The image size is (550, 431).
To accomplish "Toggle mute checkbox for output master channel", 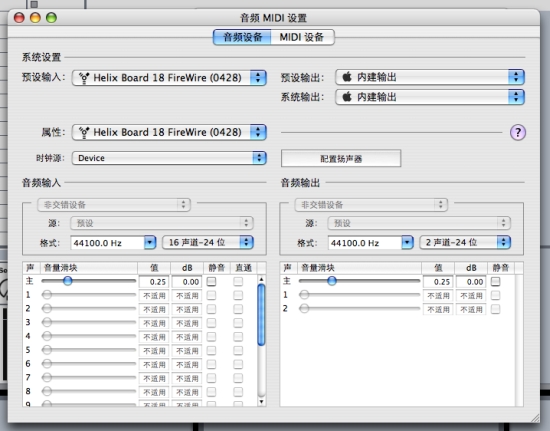I will tap(496, 282).
